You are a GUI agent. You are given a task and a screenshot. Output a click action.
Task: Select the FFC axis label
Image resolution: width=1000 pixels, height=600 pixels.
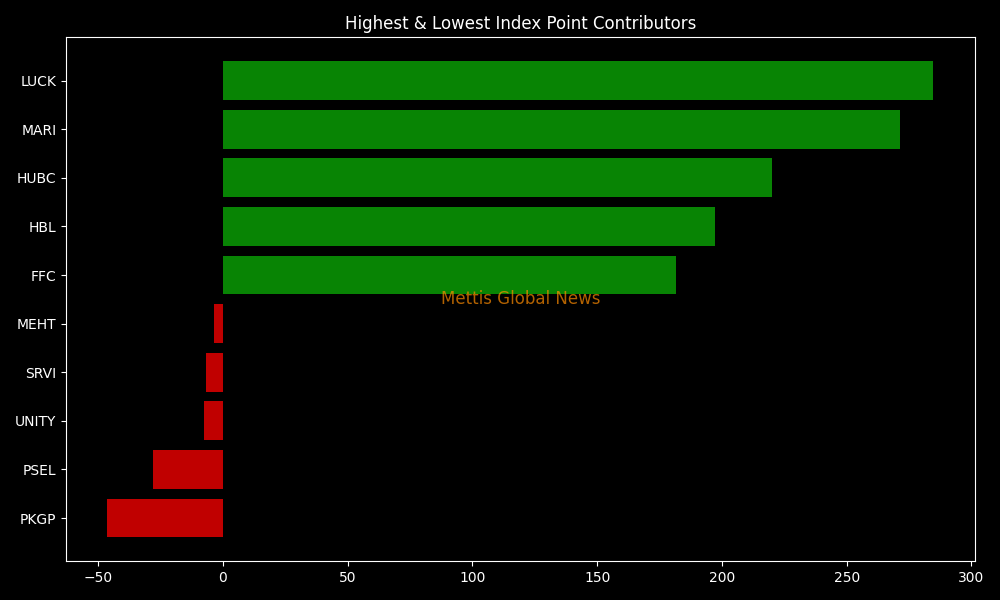(43, 276)
